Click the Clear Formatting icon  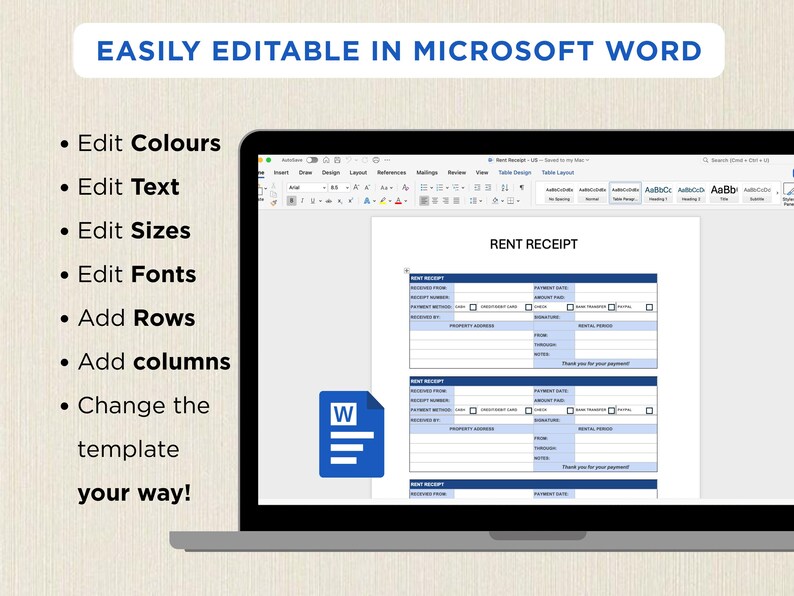point(406,187)
